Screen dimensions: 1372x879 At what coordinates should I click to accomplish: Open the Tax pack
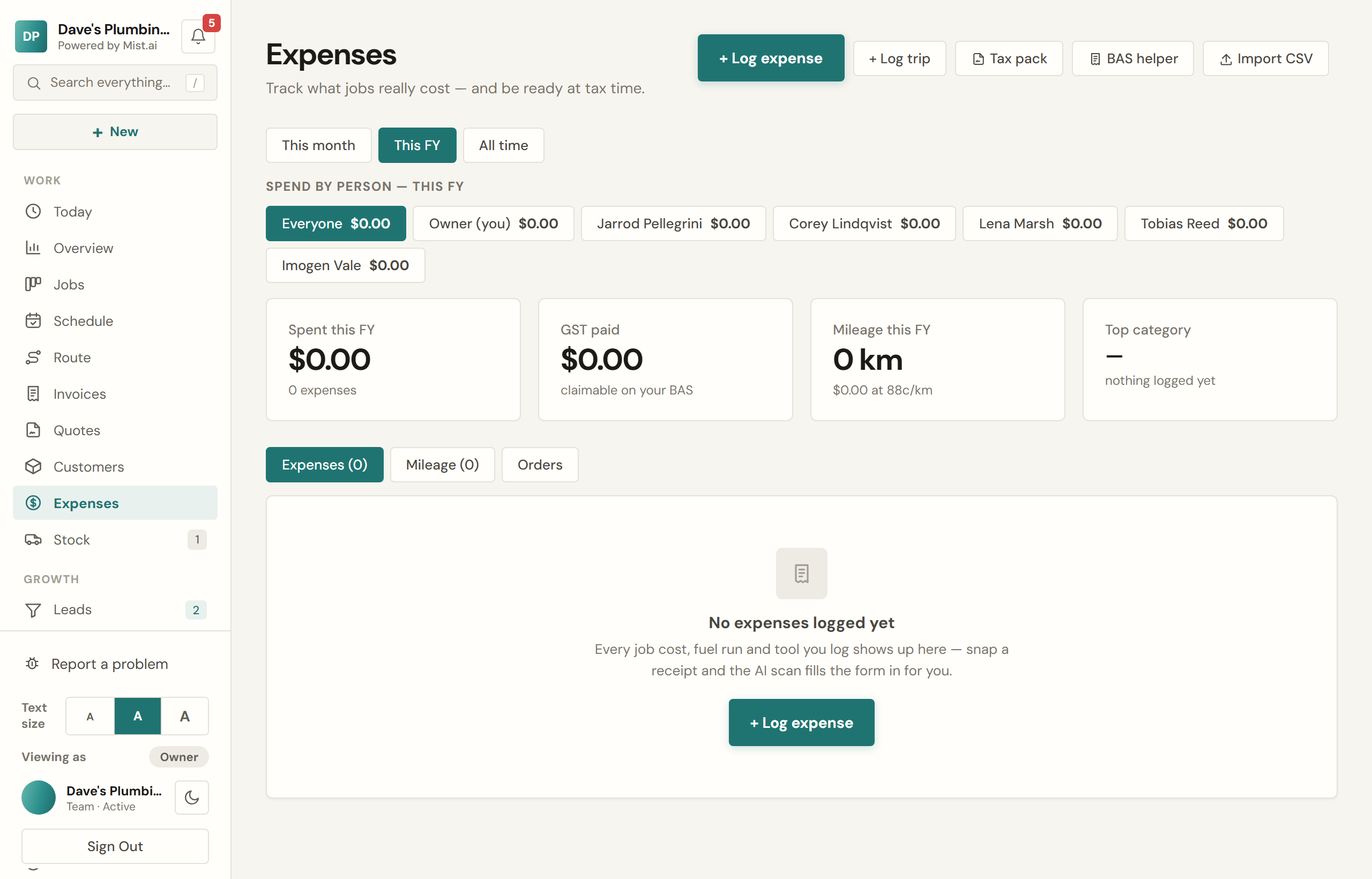point(1009,58)
